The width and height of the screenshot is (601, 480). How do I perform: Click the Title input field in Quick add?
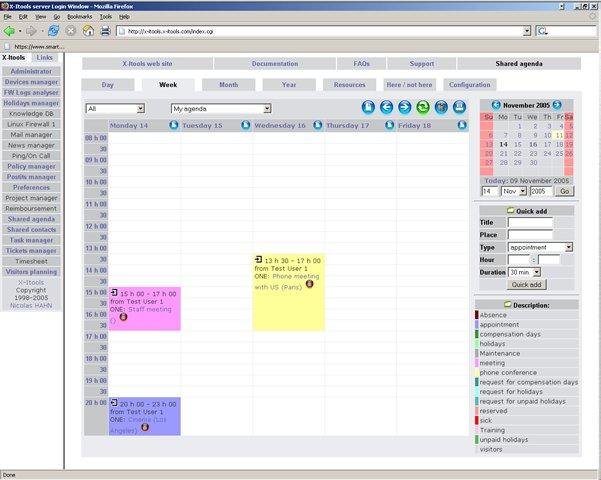pos(530,222)
